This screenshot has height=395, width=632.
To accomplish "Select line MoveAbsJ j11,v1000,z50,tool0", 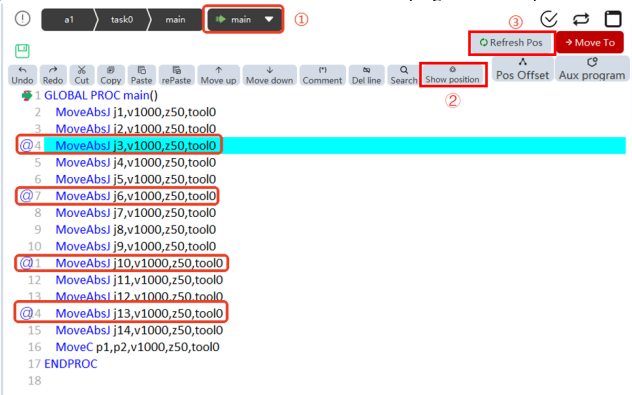I will [x=139, y=280].
